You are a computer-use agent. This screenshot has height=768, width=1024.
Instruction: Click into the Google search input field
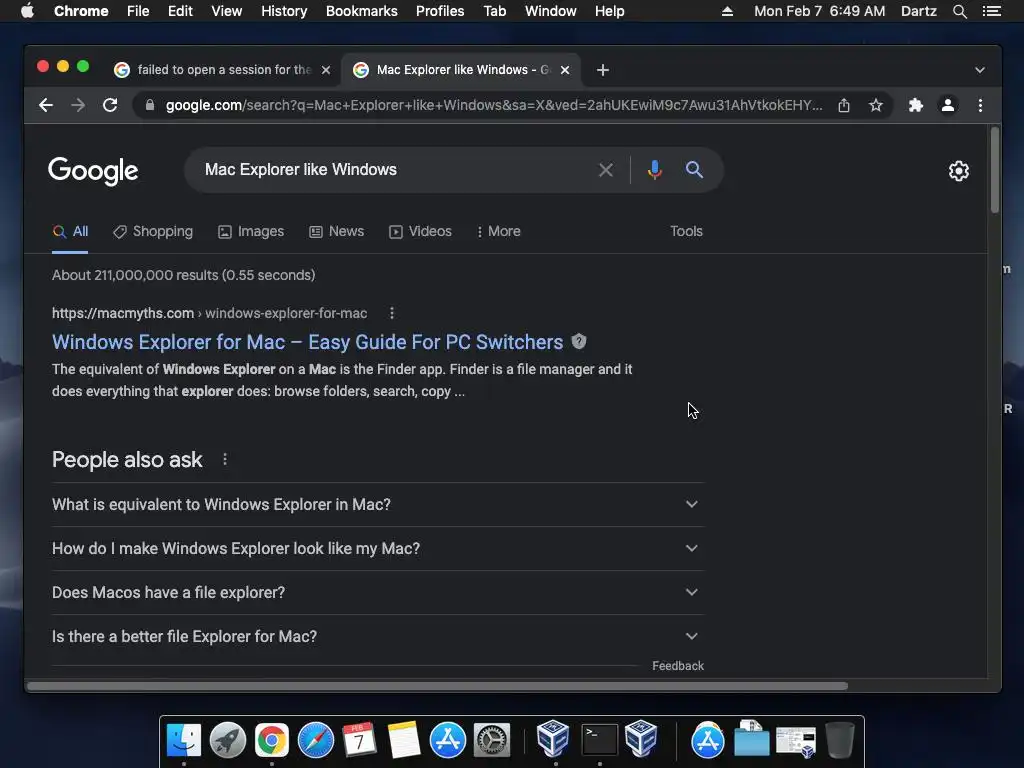392,170
